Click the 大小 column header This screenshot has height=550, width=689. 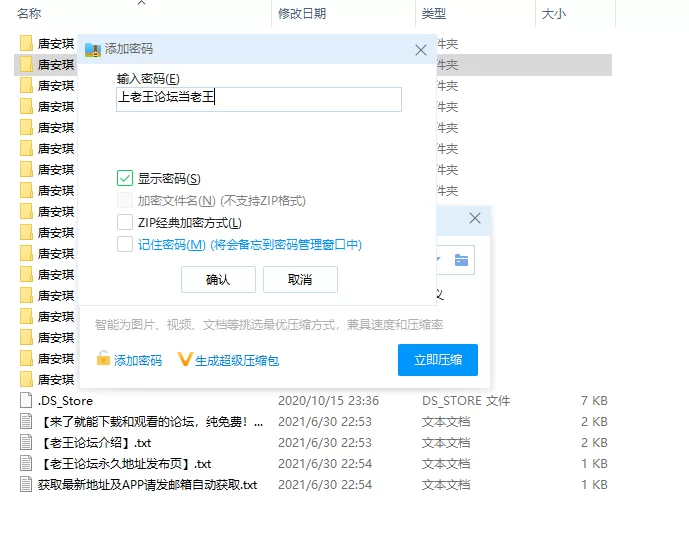pos(553,13)
